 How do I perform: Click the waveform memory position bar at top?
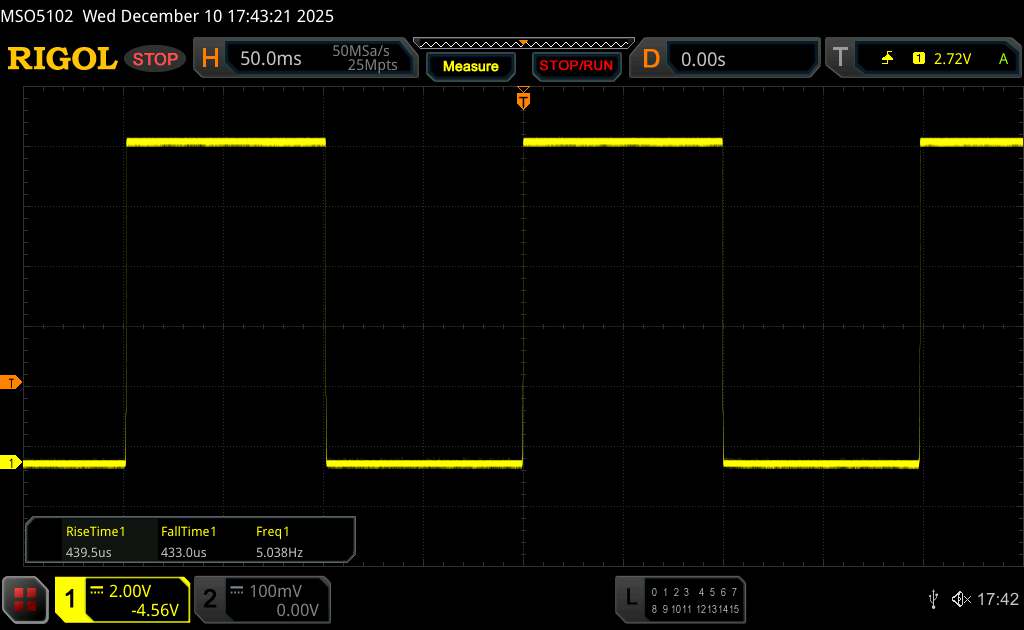[523, 43]
